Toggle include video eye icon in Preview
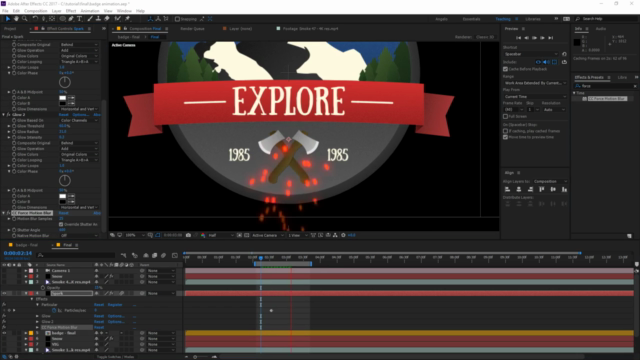This screenshot has width=640, height=360. (538, 62)
